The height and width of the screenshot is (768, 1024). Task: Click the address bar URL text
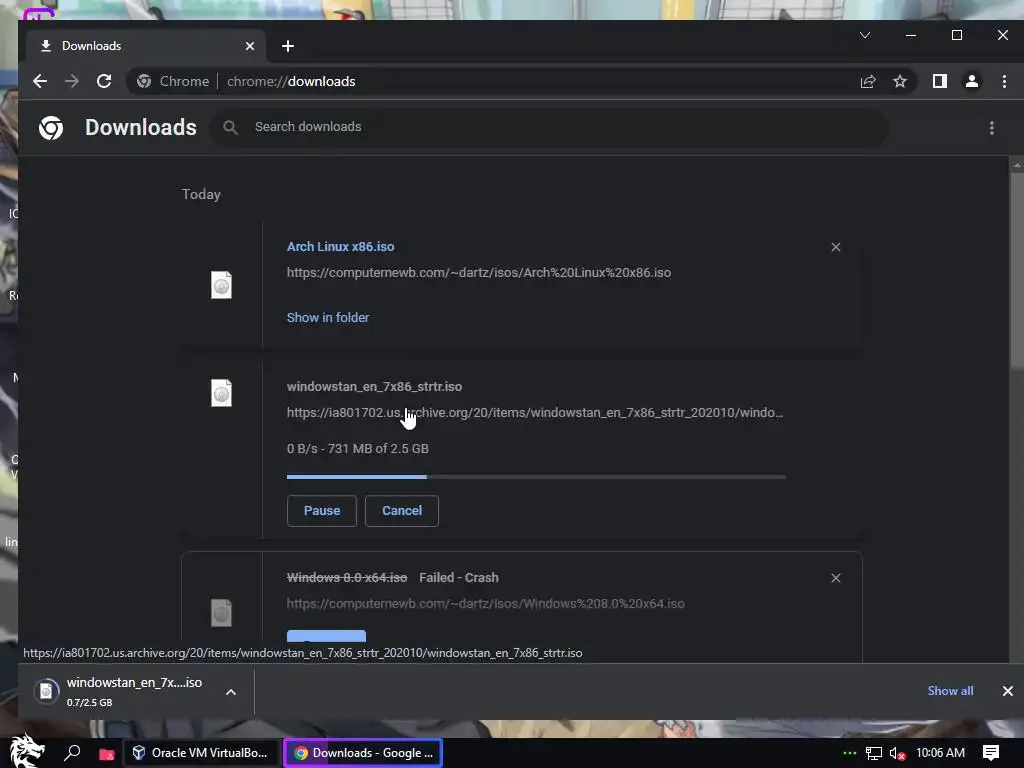click(x=291, y=81)
